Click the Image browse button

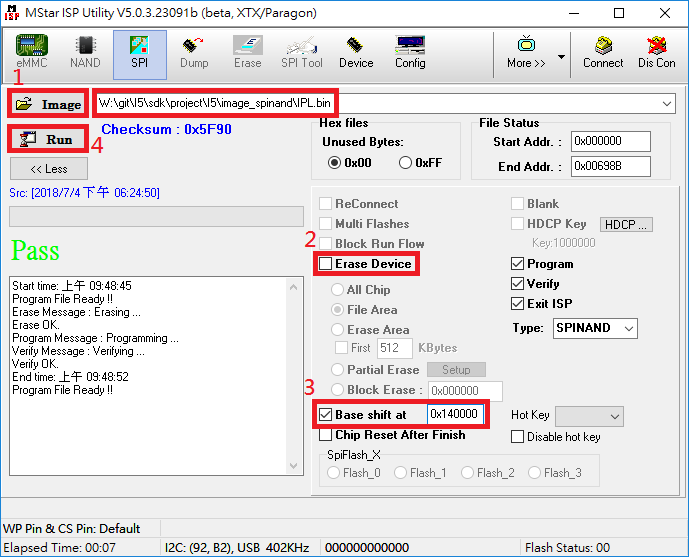point(49,104)
